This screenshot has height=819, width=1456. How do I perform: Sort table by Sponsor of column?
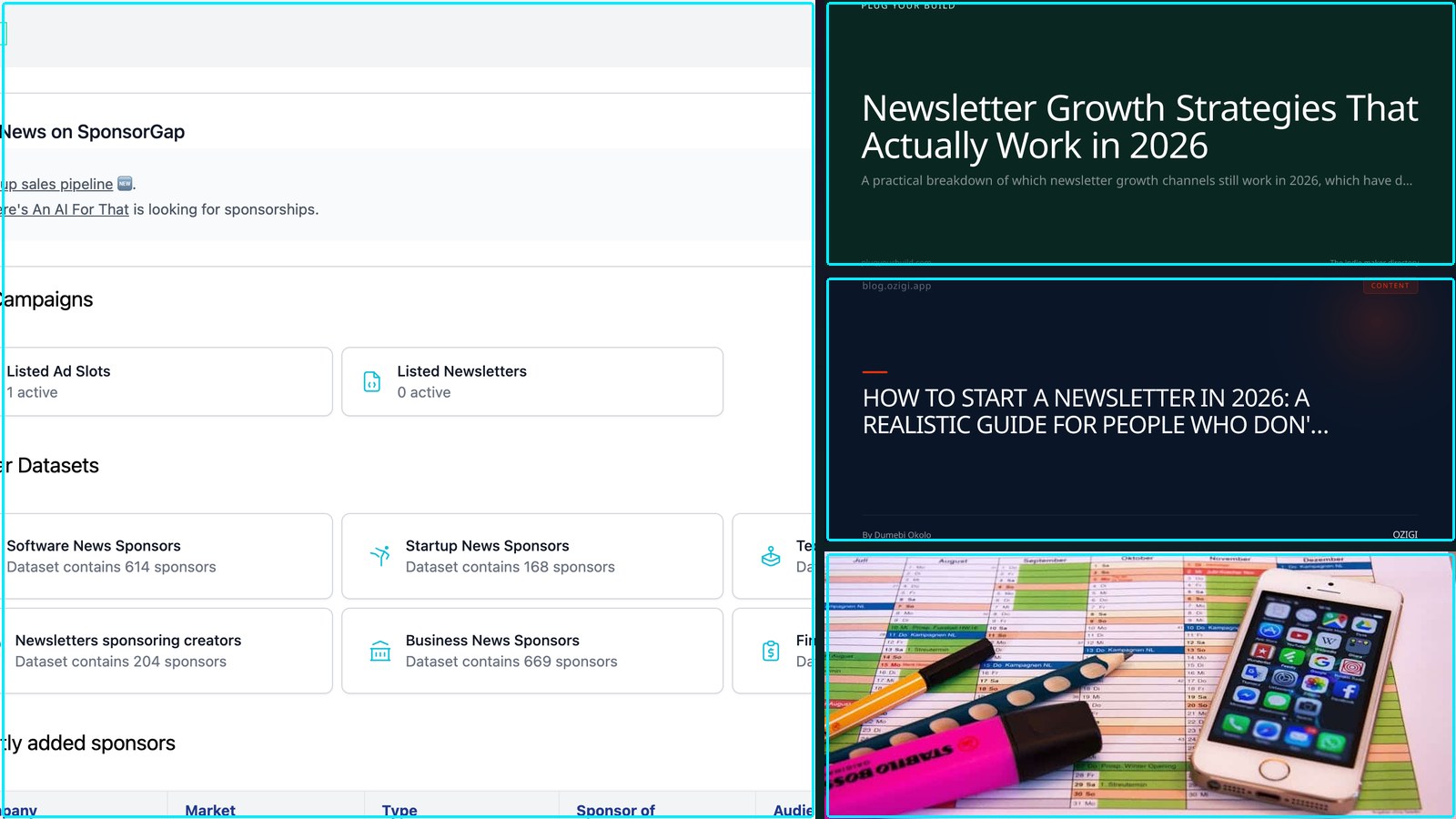[615, 810]
